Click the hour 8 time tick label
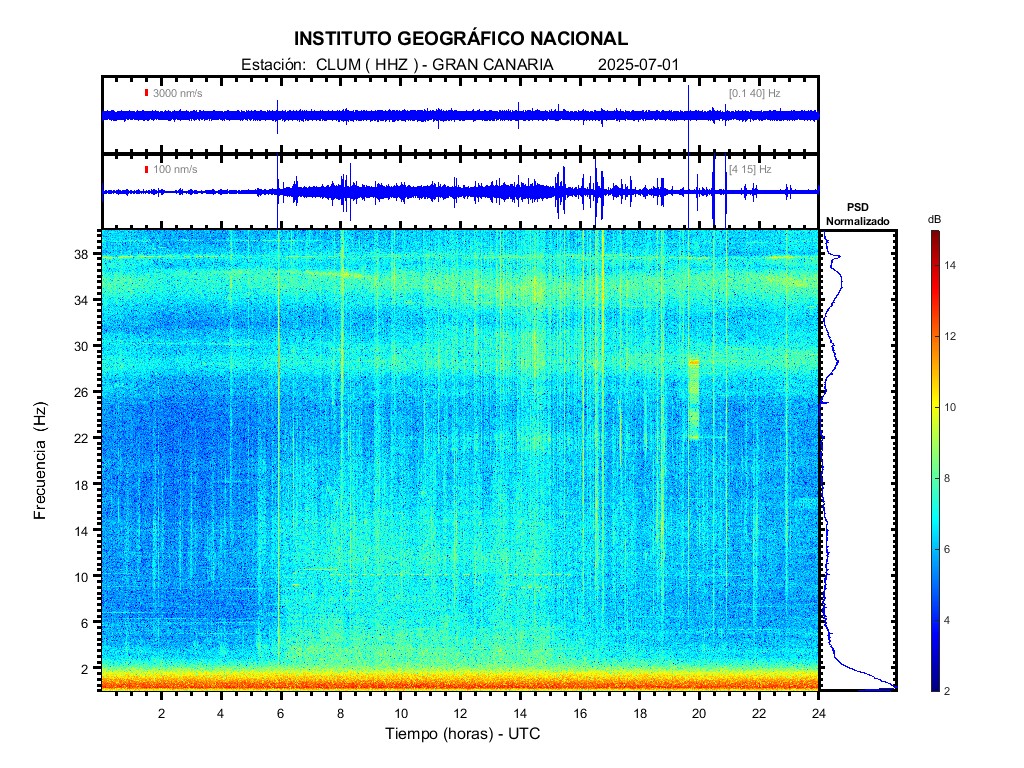The height and width of the screenshot is (768, 1024). pyautogui.click(x=340, y=713)
